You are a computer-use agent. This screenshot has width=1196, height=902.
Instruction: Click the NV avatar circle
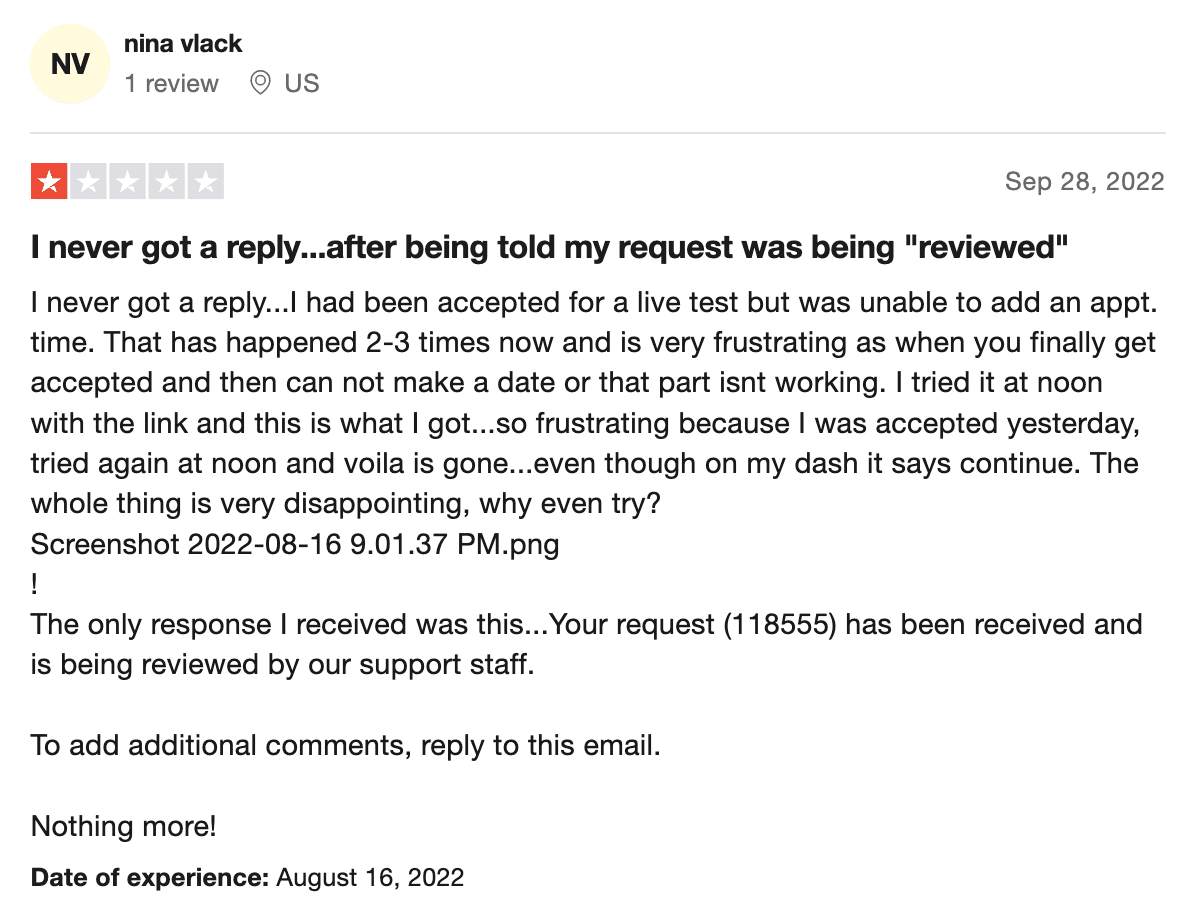click(x=70, y=64)
